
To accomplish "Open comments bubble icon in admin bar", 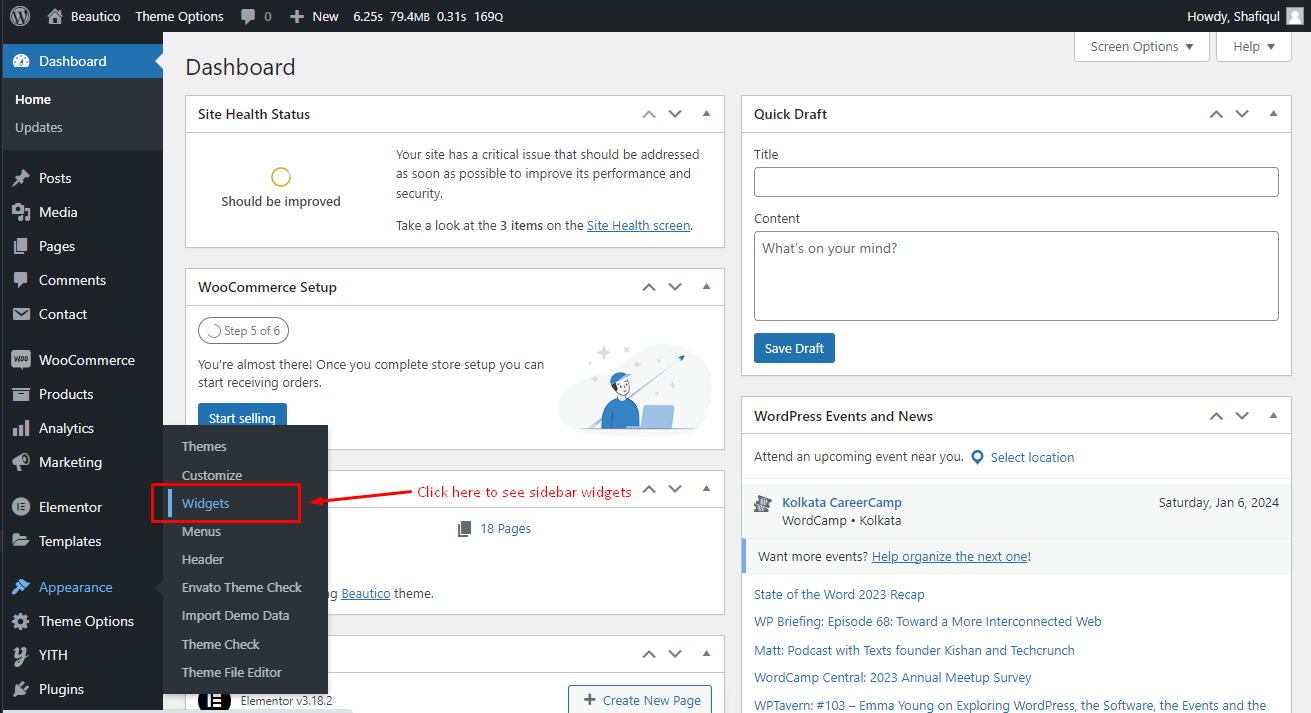I will coord(247,17).
